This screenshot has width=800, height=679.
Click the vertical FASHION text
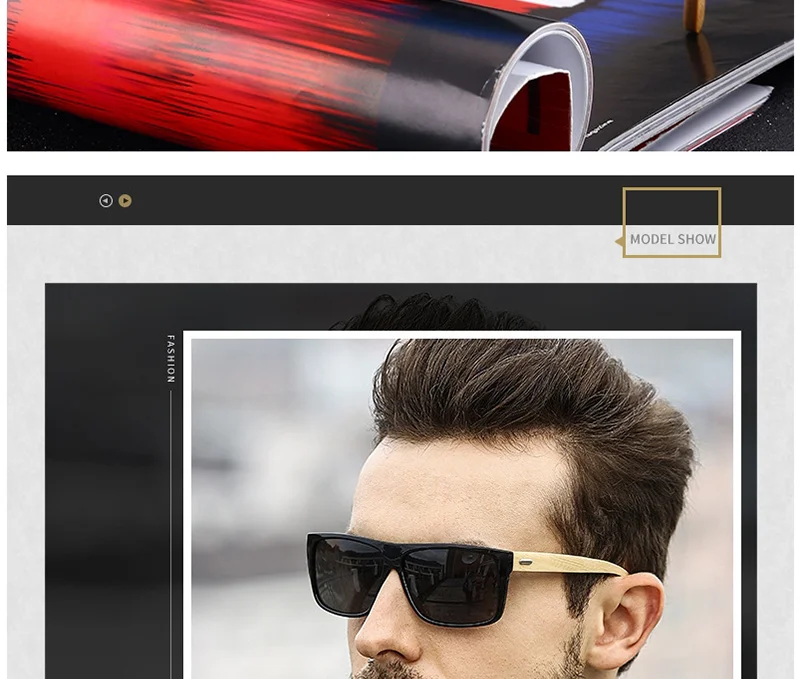(x=171, y=359)
